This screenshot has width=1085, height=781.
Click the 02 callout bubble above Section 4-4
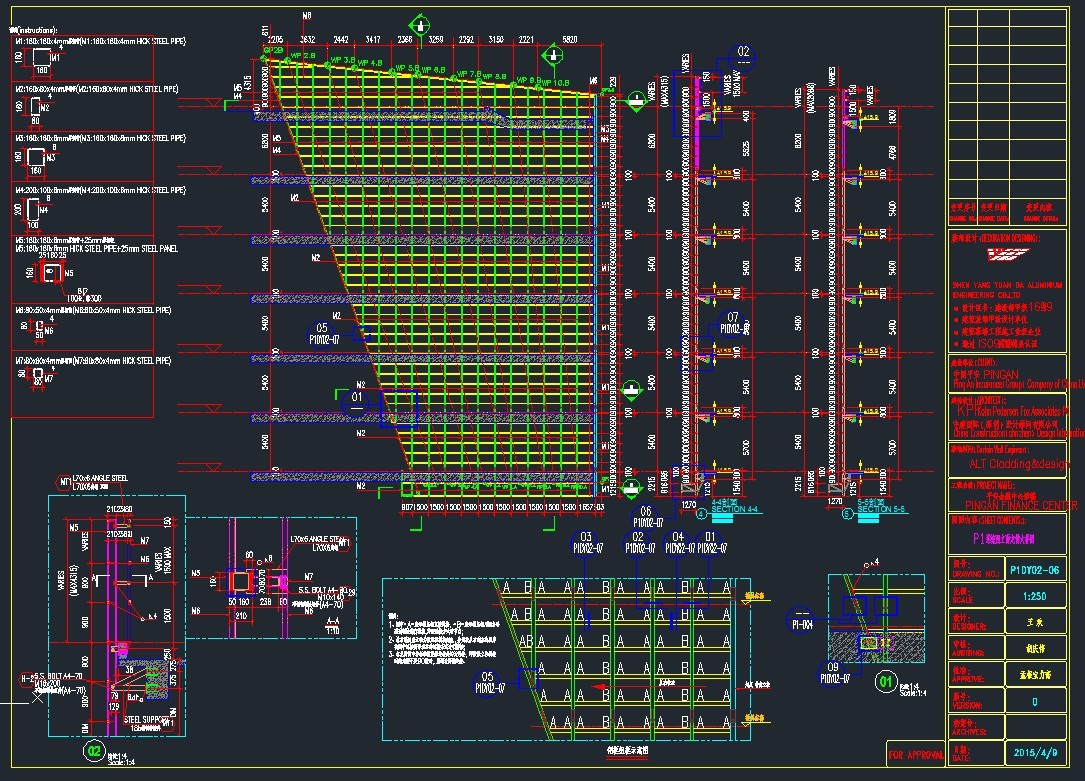click(743, 52)
